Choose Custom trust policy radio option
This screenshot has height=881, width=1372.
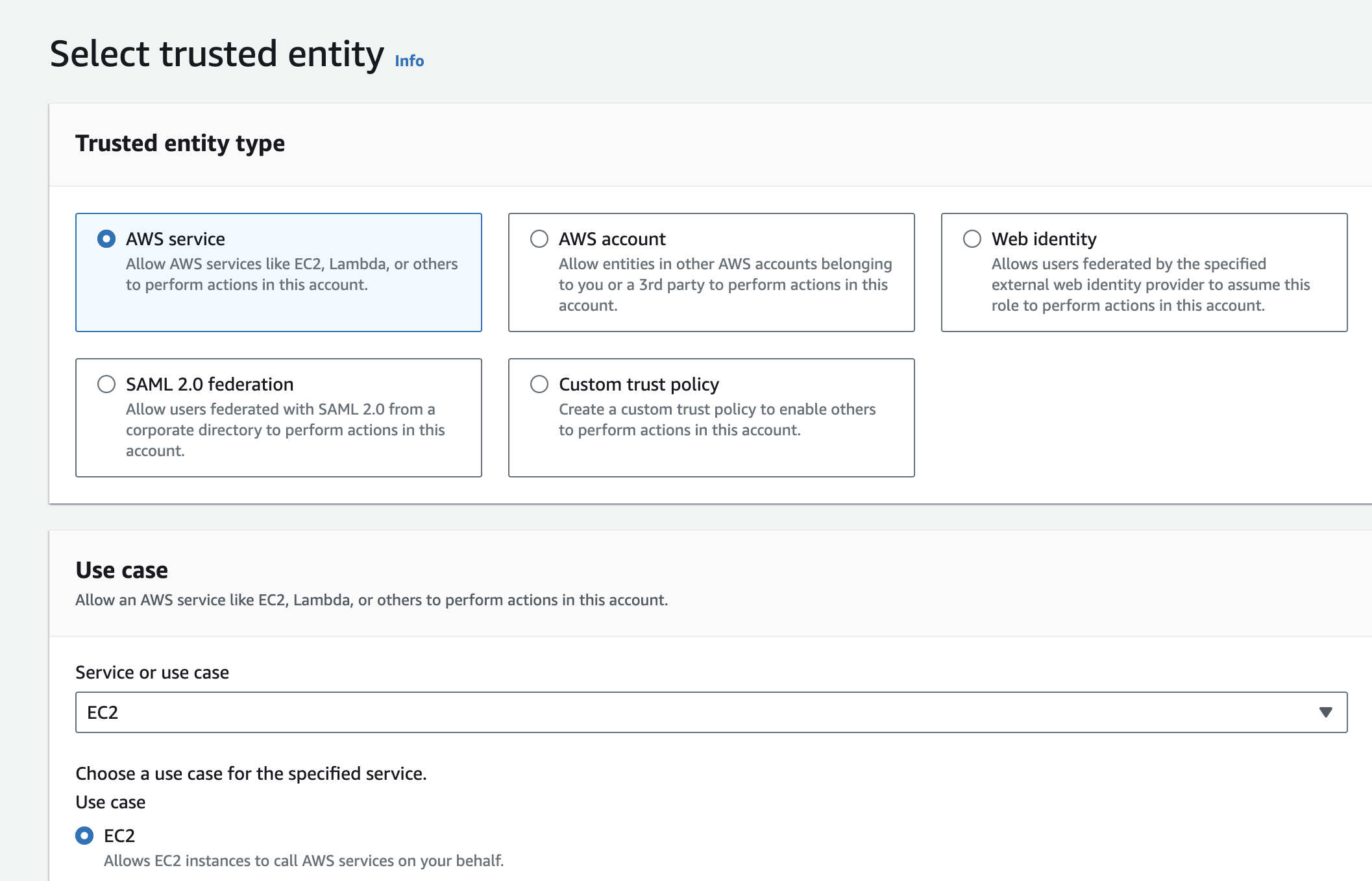(x=539, y=384)
